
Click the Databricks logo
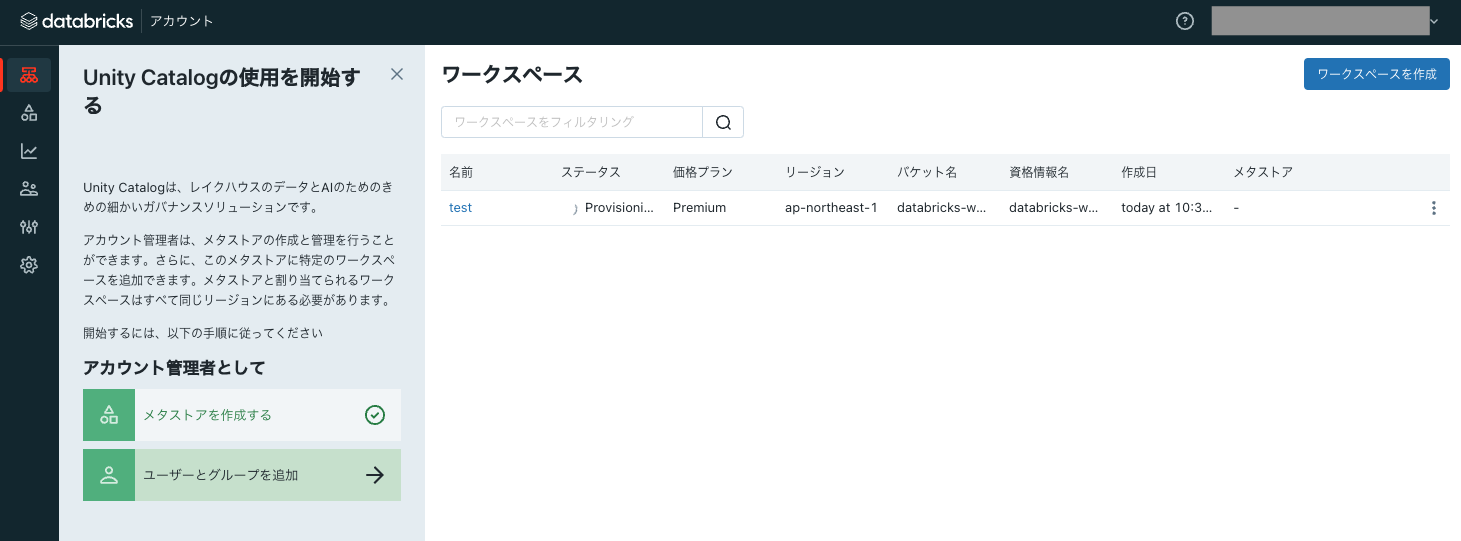tap(77, 21)
